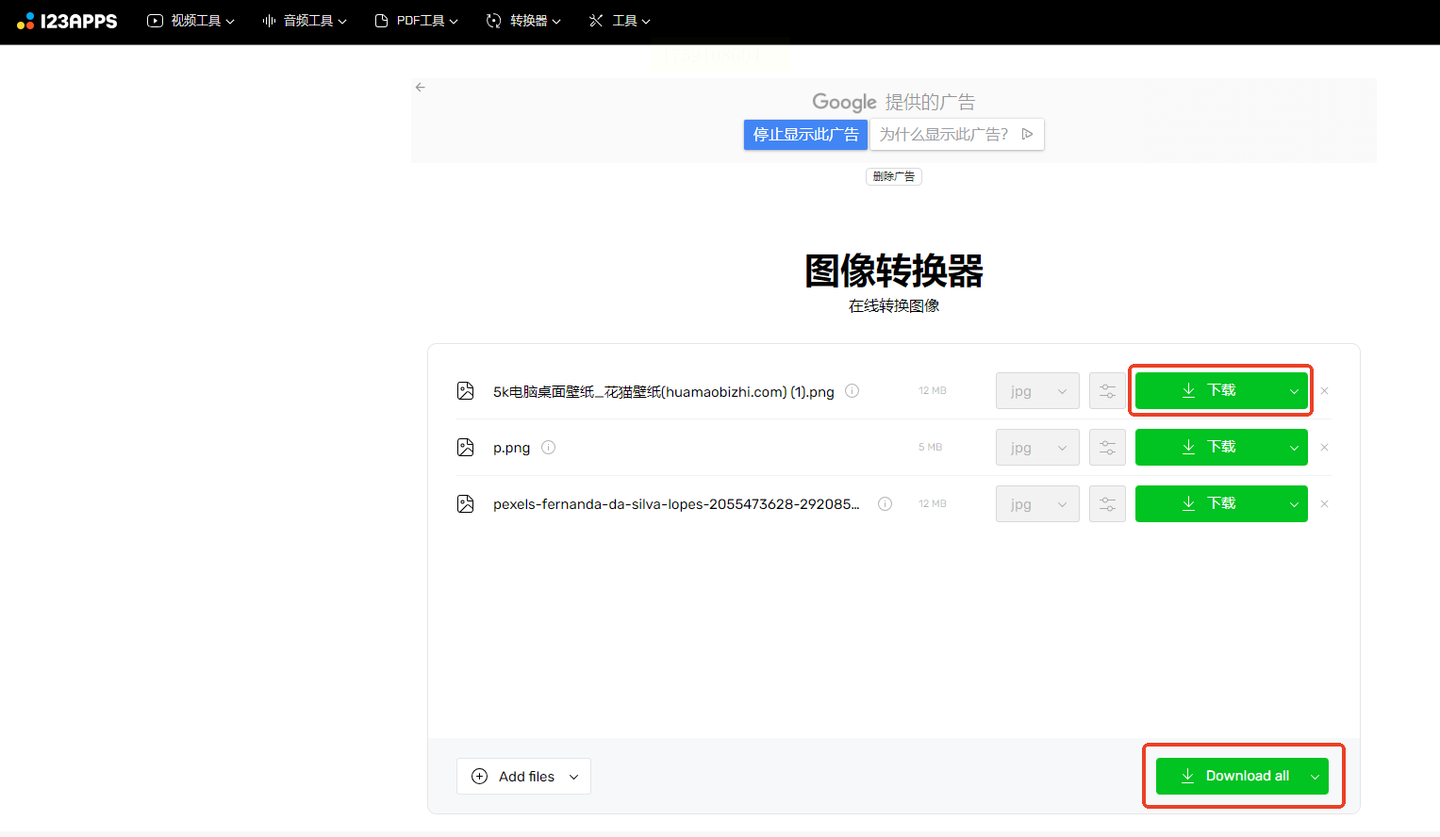Click the 123APPS logo
Screen dimensions: 1440x837
[67, 20]
